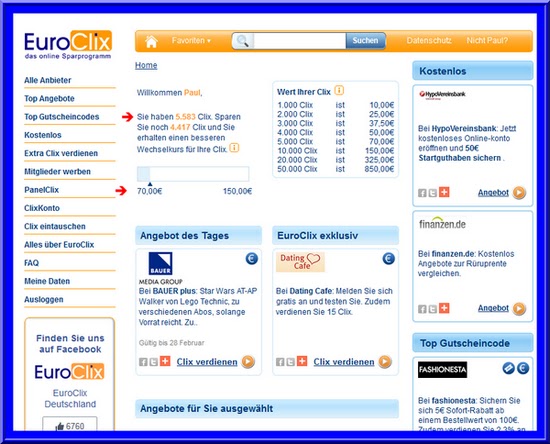
Task: Share HypoVereinsbank offer on Facebook
Action: point(422,193)
